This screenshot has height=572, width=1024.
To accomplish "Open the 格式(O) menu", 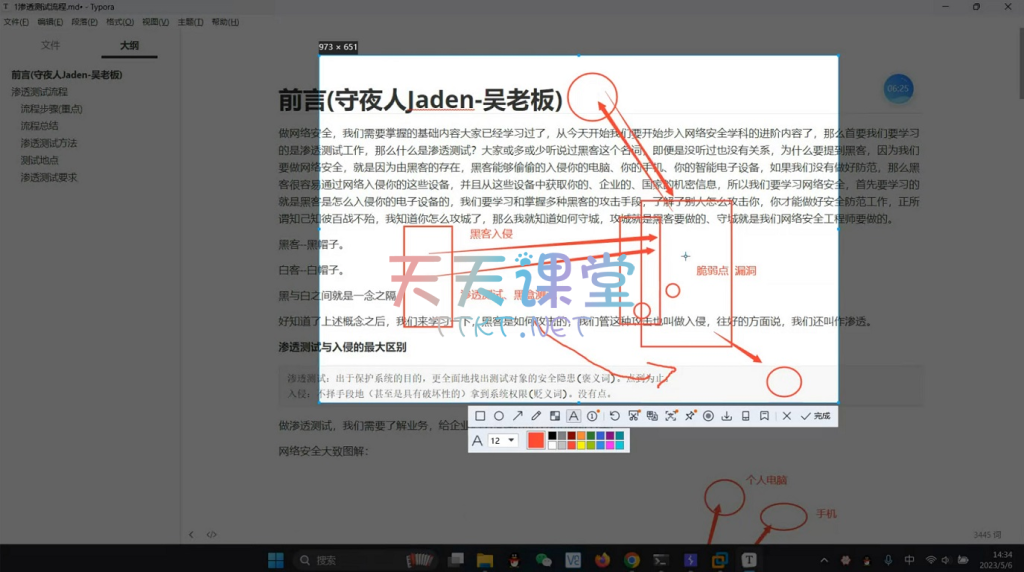I will pos(120,22).
